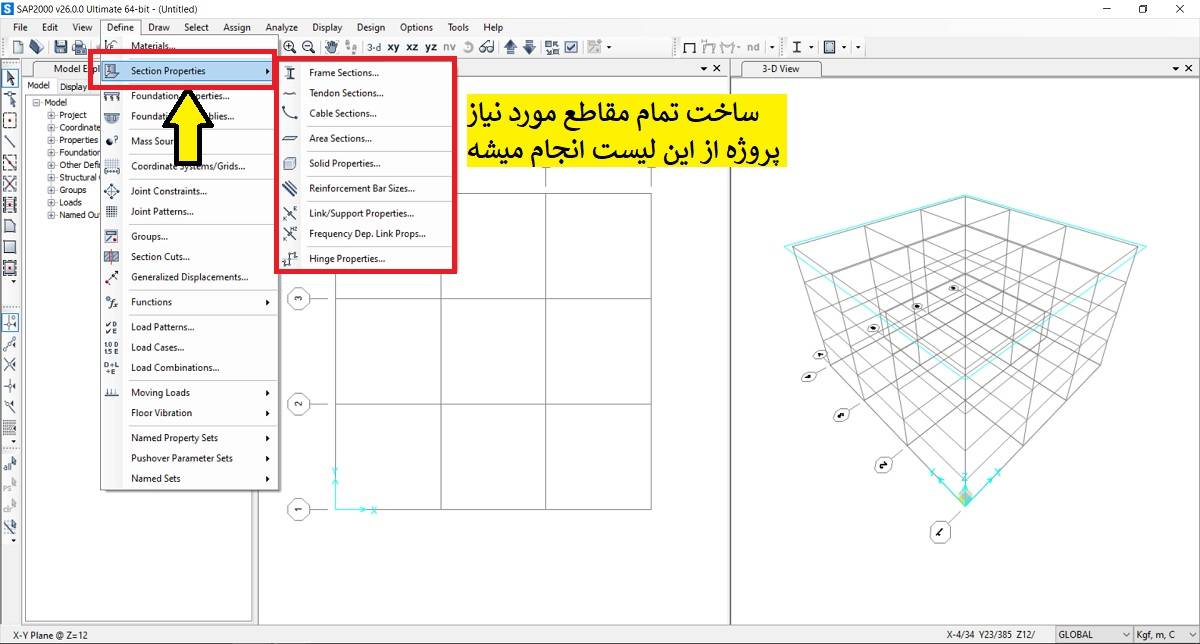Switch to 3-d view button

374,47
